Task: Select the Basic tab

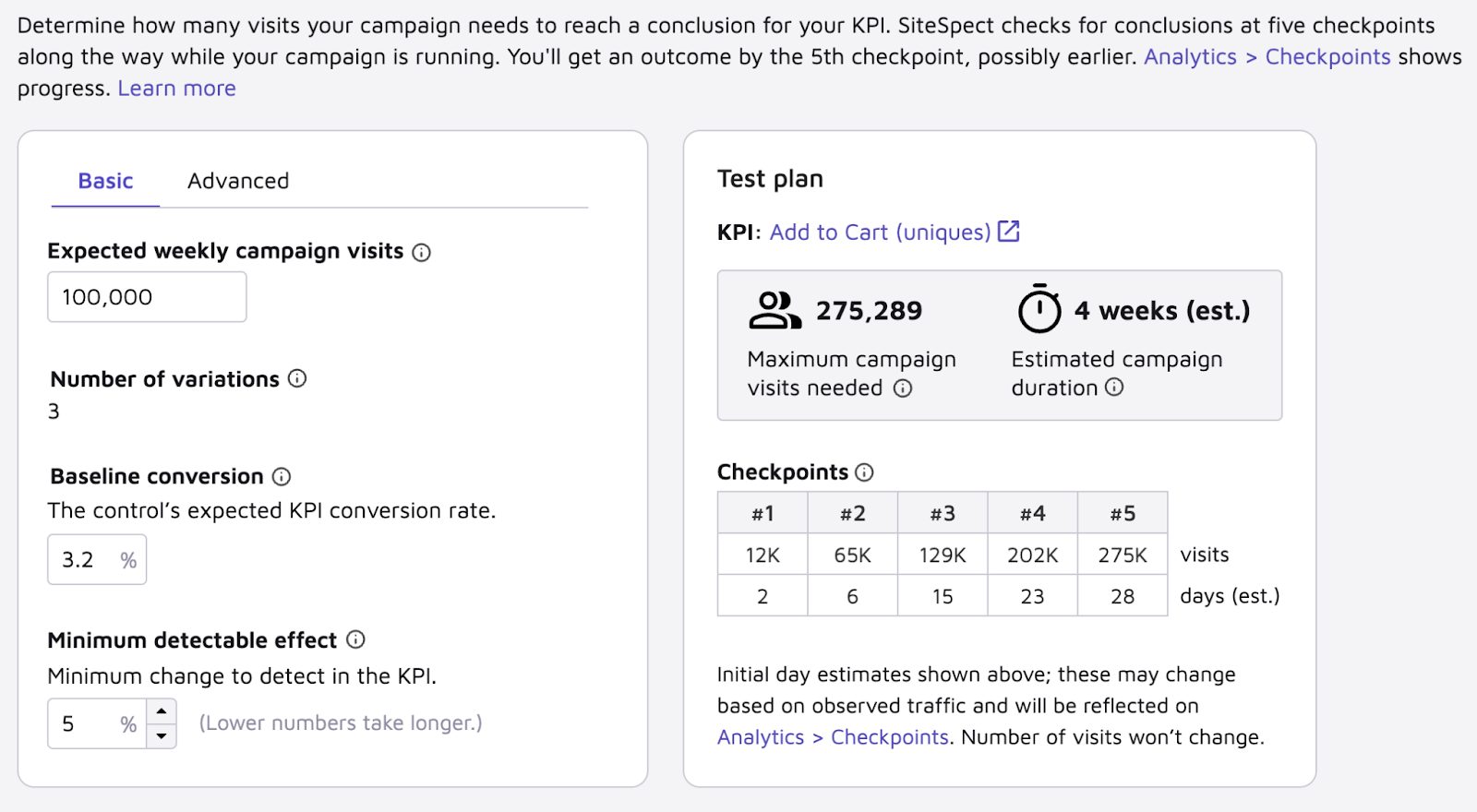Action: [x=105, y=181]
